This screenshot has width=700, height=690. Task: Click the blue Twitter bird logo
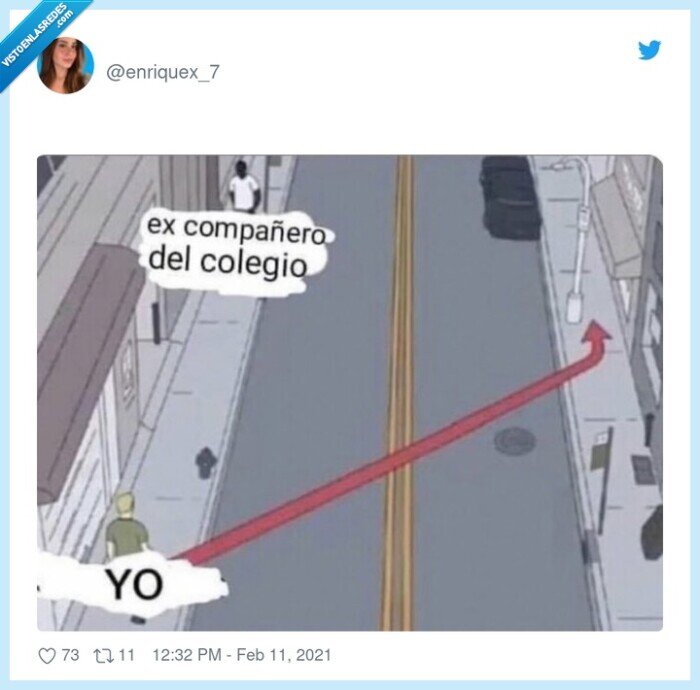tap(649, 50)
